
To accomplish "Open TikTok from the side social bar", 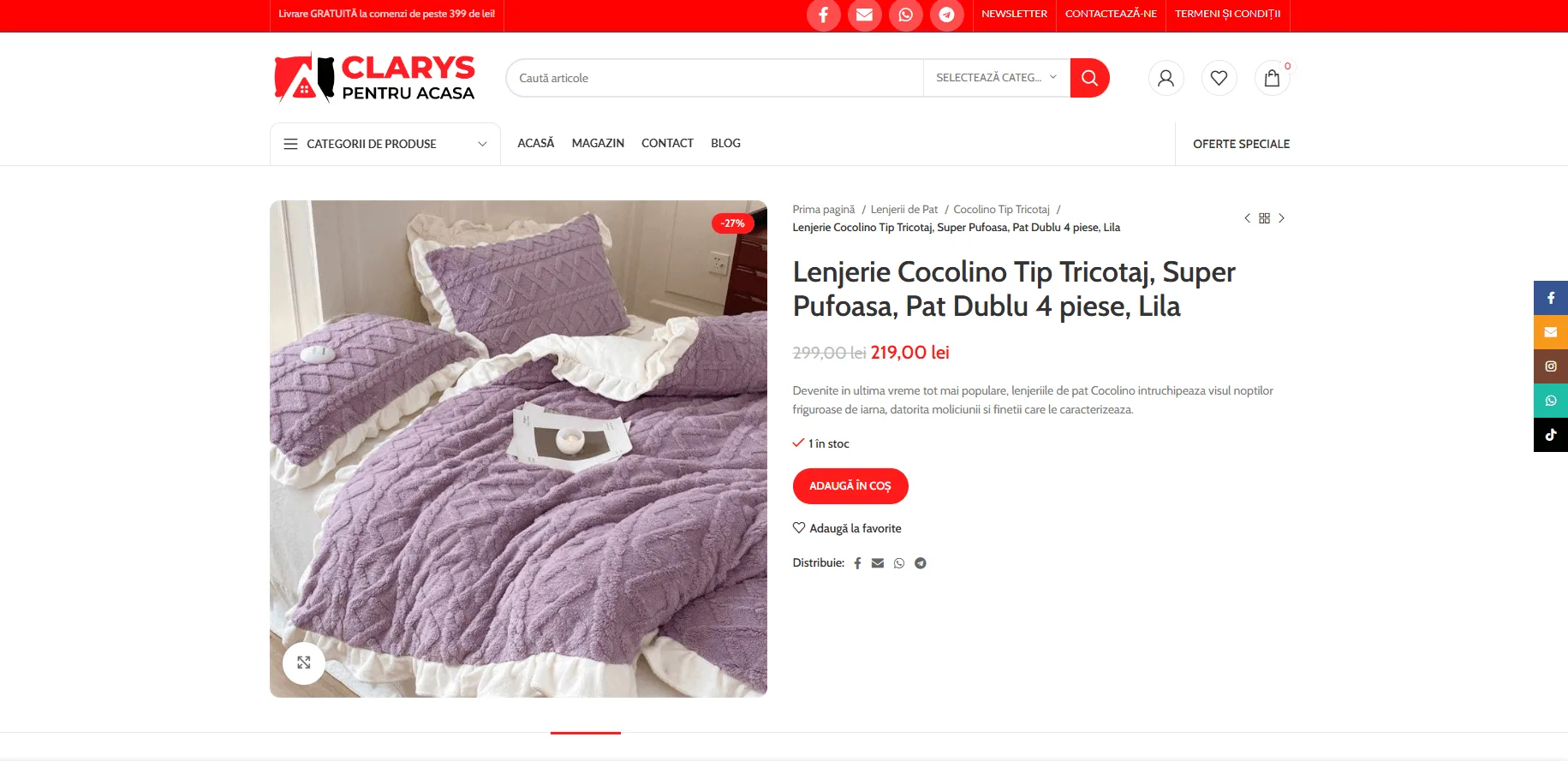I will pyautogui.click(x=1551, y=435).
